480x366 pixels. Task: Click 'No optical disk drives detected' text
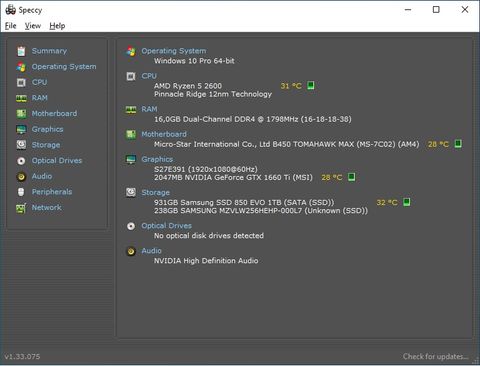(x=209, y=236)
